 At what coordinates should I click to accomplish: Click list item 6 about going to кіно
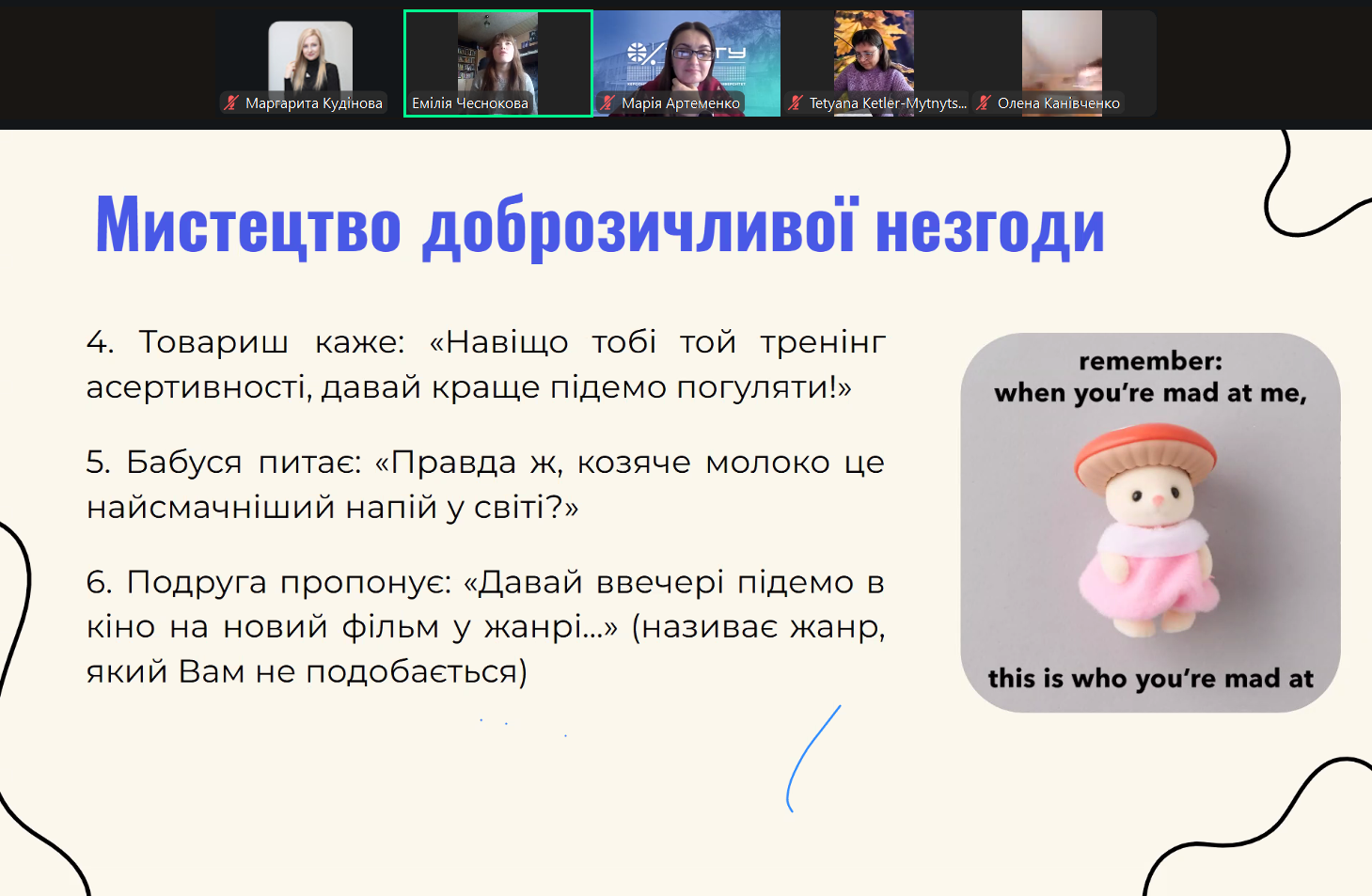pos(485,626)
